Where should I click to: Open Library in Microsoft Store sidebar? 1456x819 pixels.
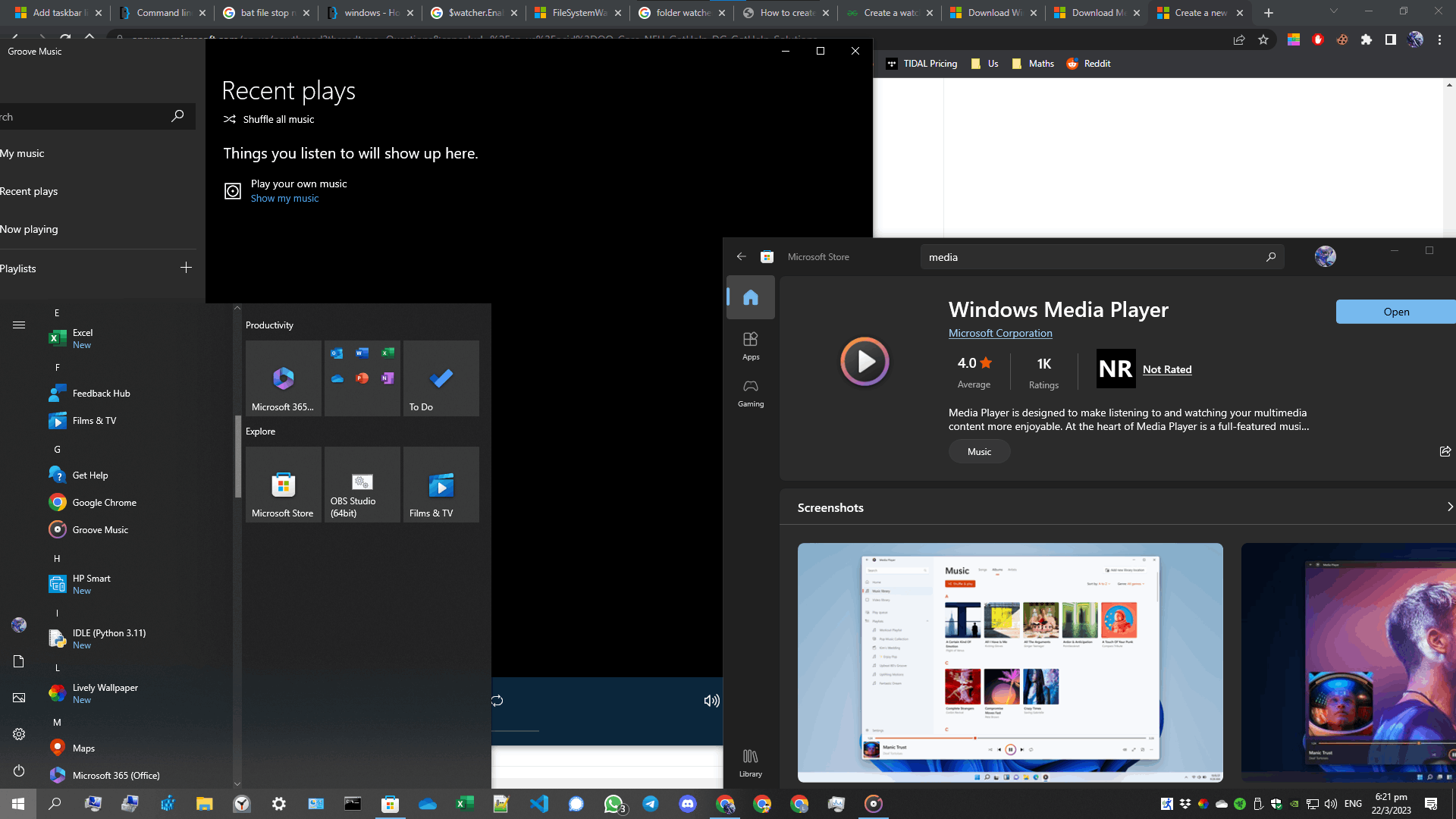[750, 762]
